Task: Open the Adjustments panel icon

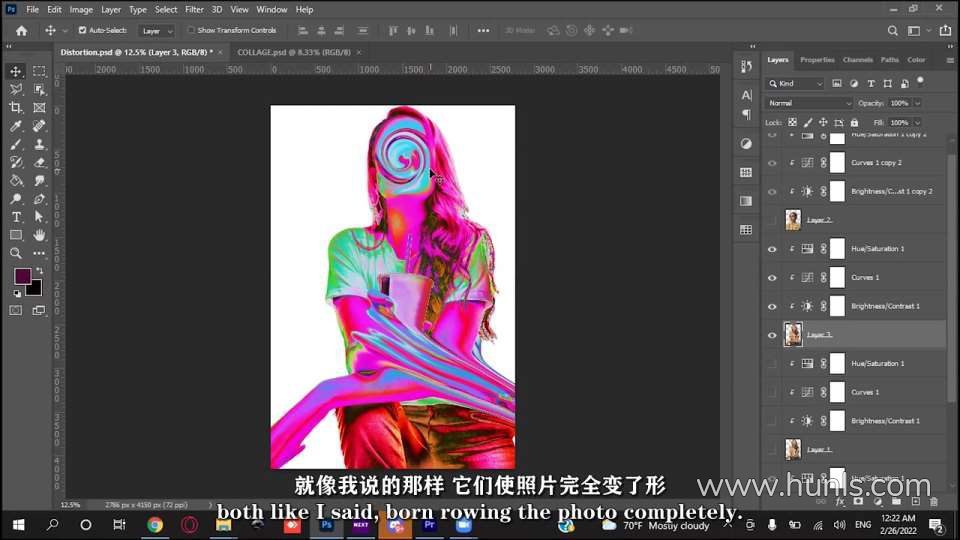Action: [746, 143]
